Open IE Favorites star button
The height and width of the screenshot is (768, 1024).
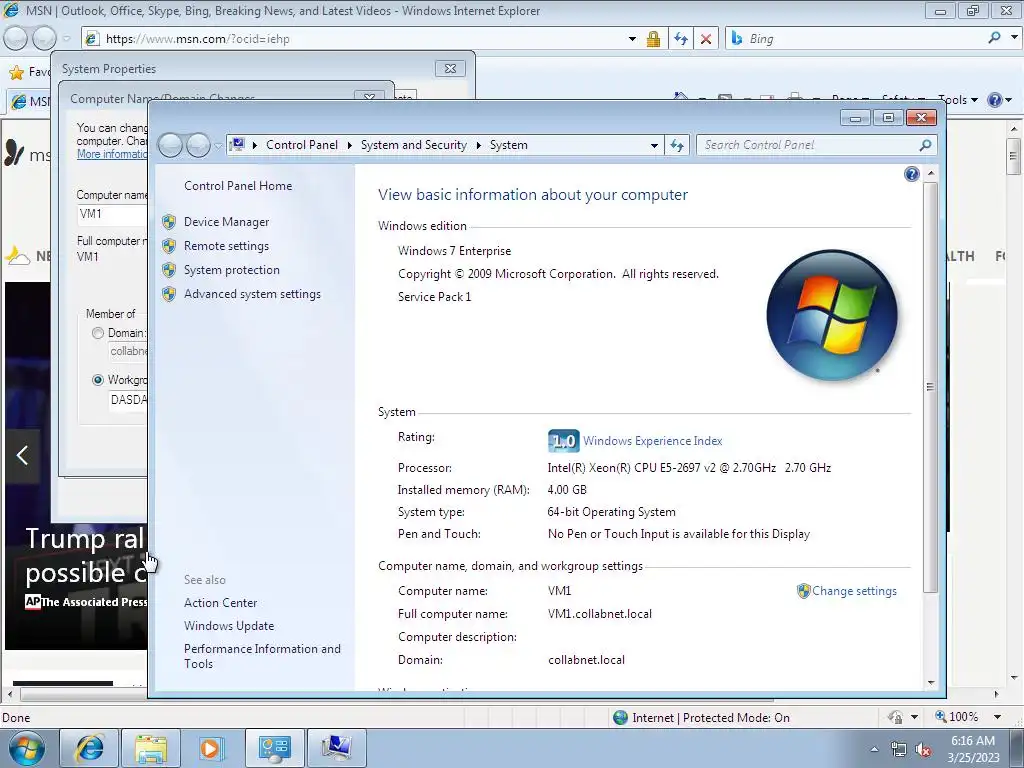[16, 72]
